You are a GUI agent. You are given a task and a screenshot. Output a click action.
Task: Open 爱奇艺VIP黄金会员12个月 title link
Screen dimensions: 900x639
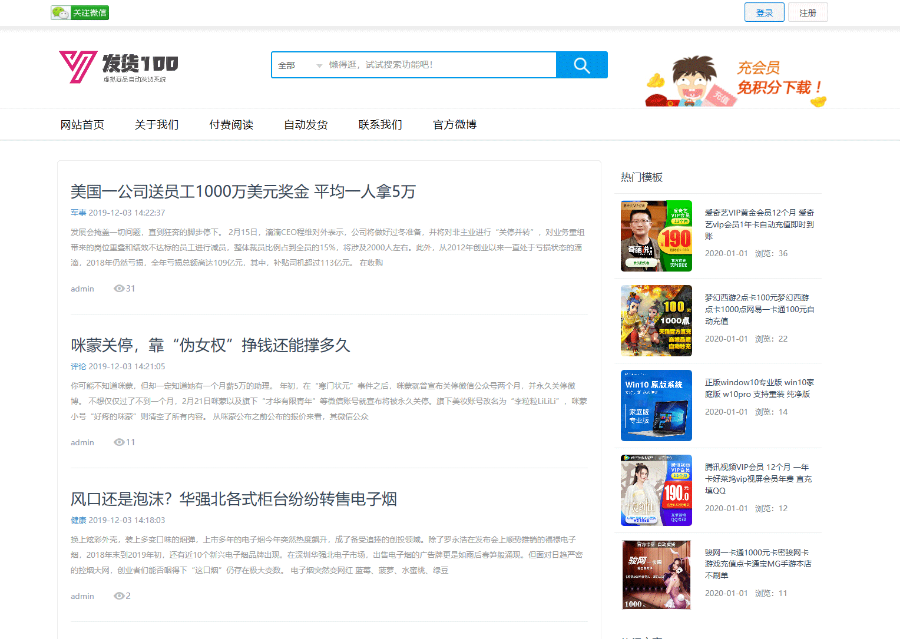click(x=759, y=224)
